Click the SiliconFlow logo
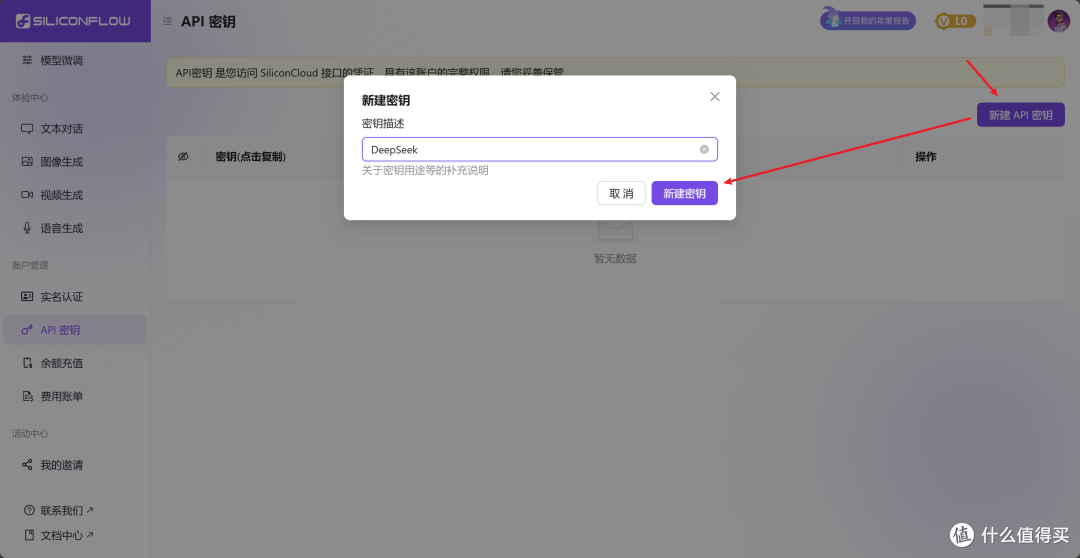 pos(73,21)
